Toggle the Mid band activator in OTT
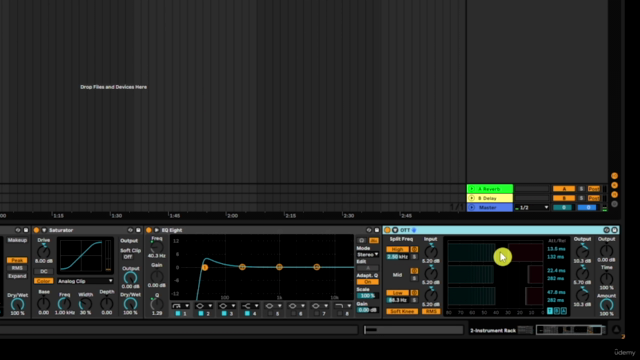Screen dimensions: 640x360 coord(414,271)
